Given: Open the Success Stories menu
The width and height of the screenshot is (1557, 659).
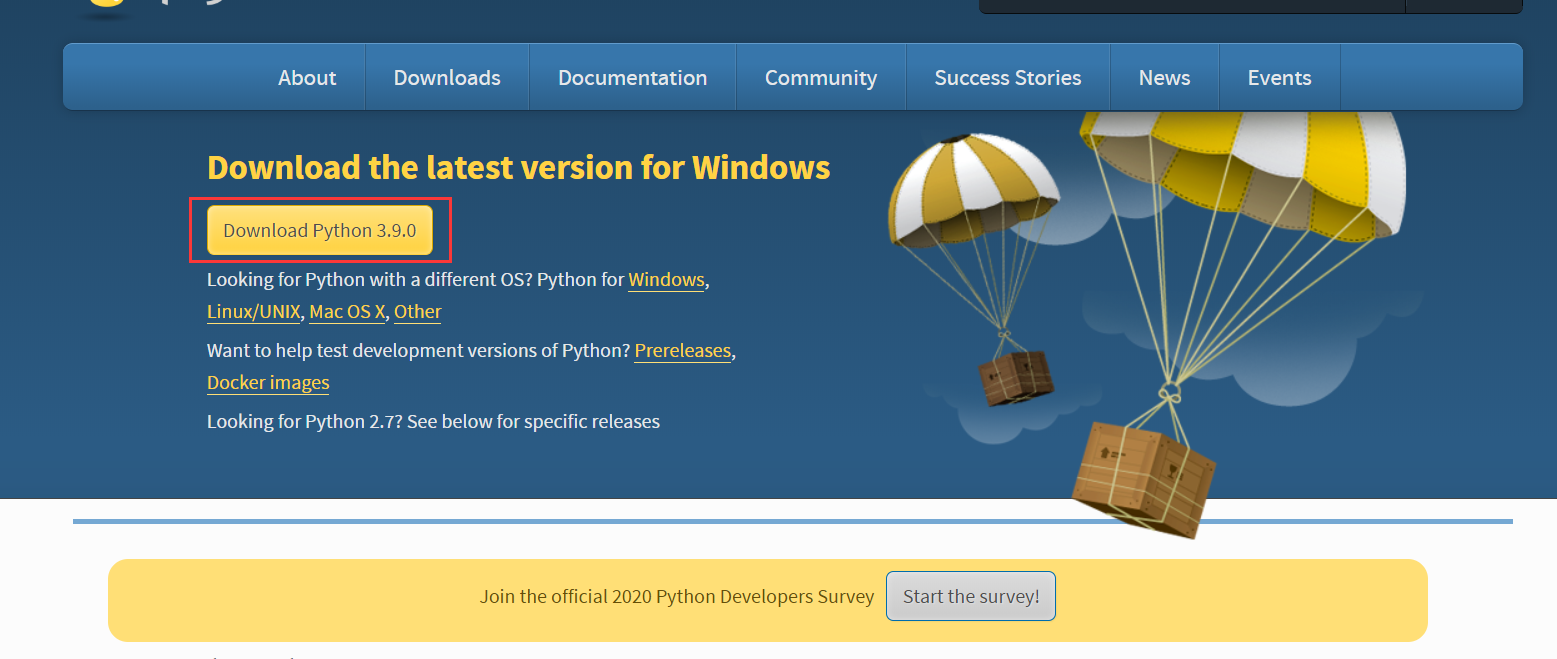Looking at the screenshot, I should coord(1008,78).
